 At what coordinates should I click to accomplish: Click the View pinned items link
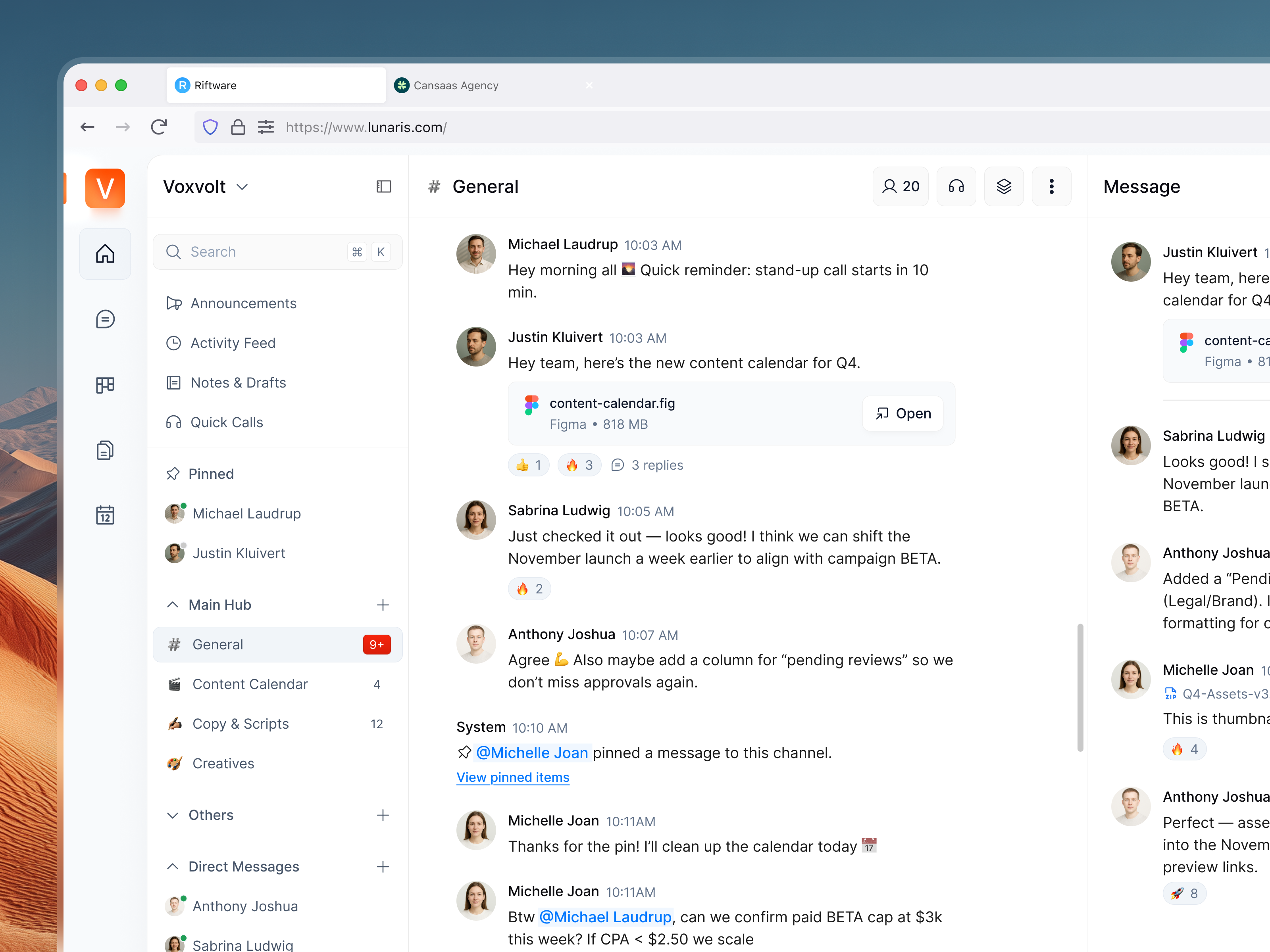[512, 777]
